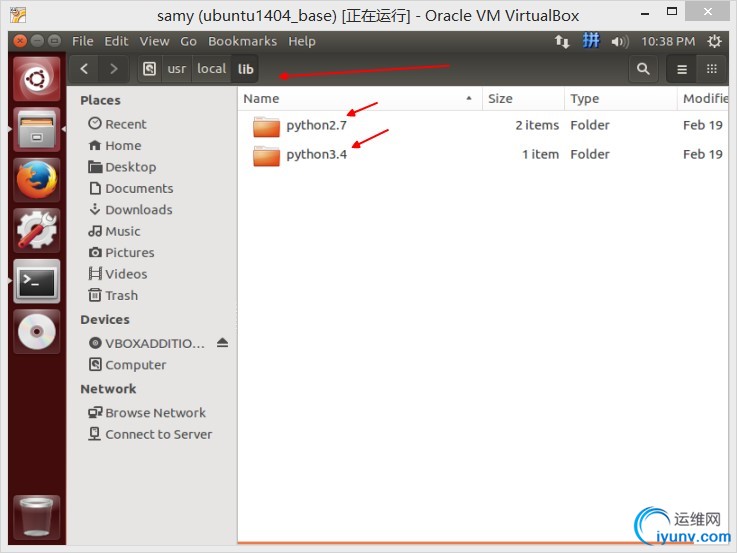Open the search magnifier in toolbar
The width and height of the screenshot is (737, 553).
[643, 69]
